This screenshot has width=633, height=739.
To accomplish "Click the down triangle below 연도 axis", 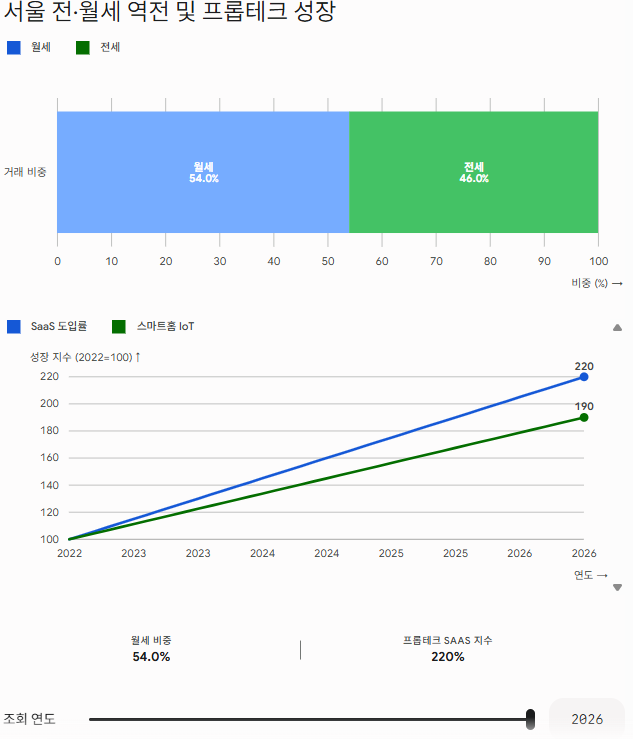I will (617, 587).
